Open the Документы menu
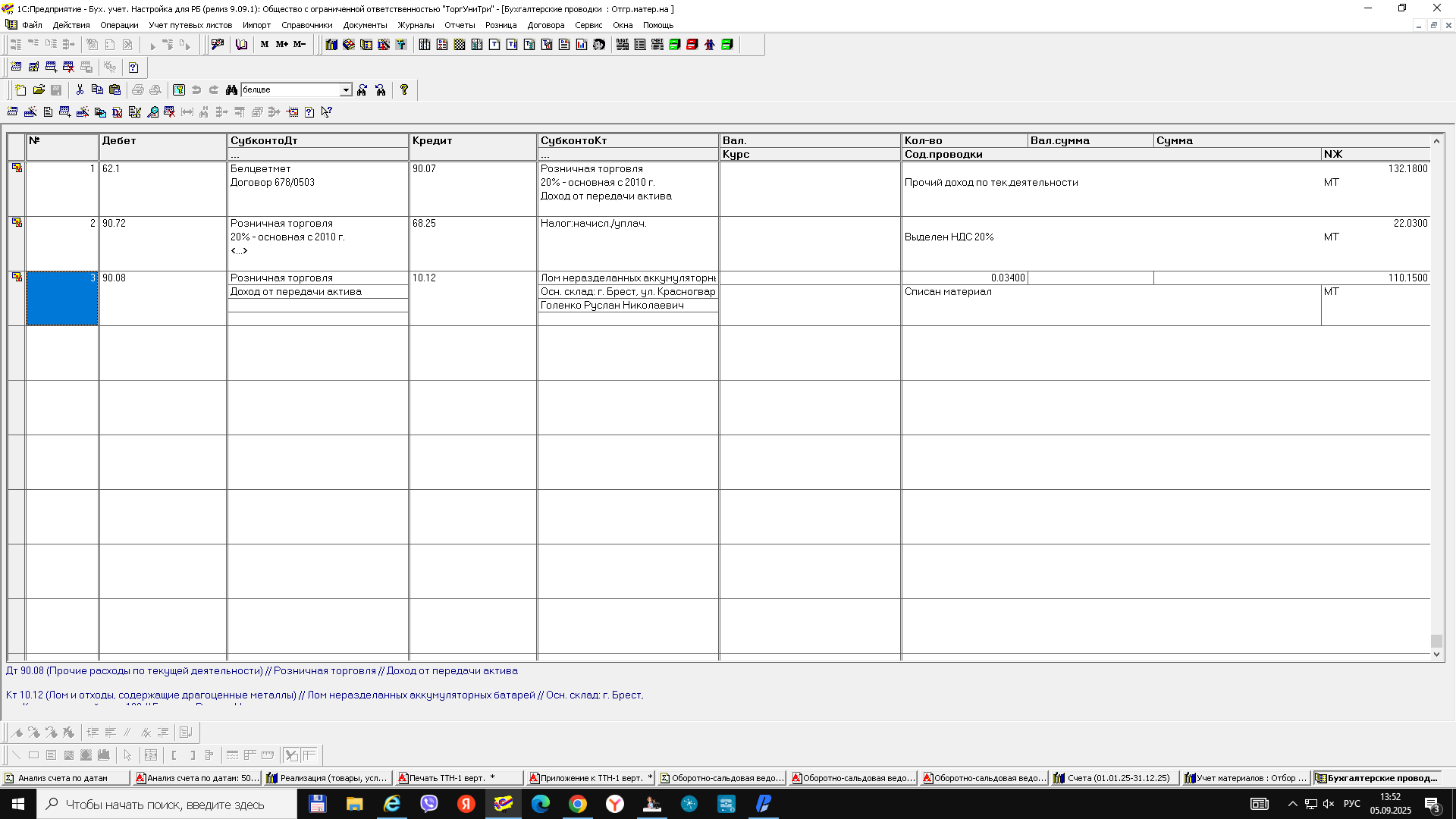This screenshot has width=1456, height=819. tap(365, 25)
